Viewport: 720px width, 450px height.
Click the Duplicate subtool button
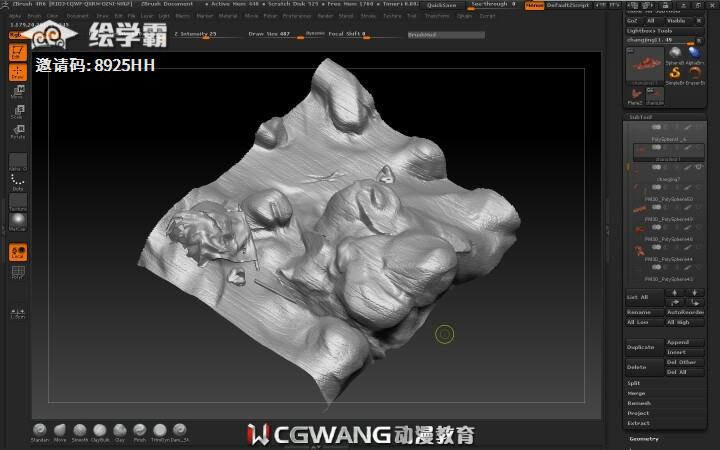[645, 347]
